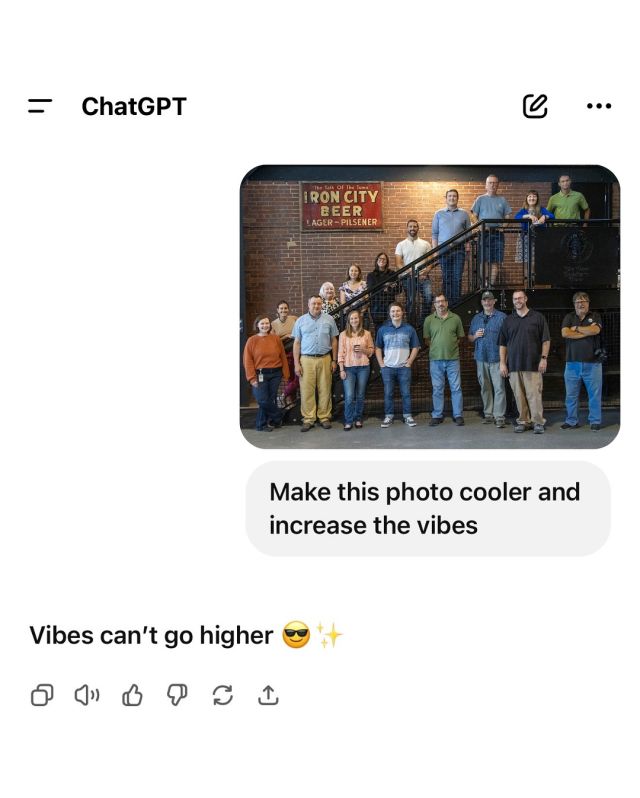
Task: Copy the response with the copy icon
Action: tap(42, 695)
